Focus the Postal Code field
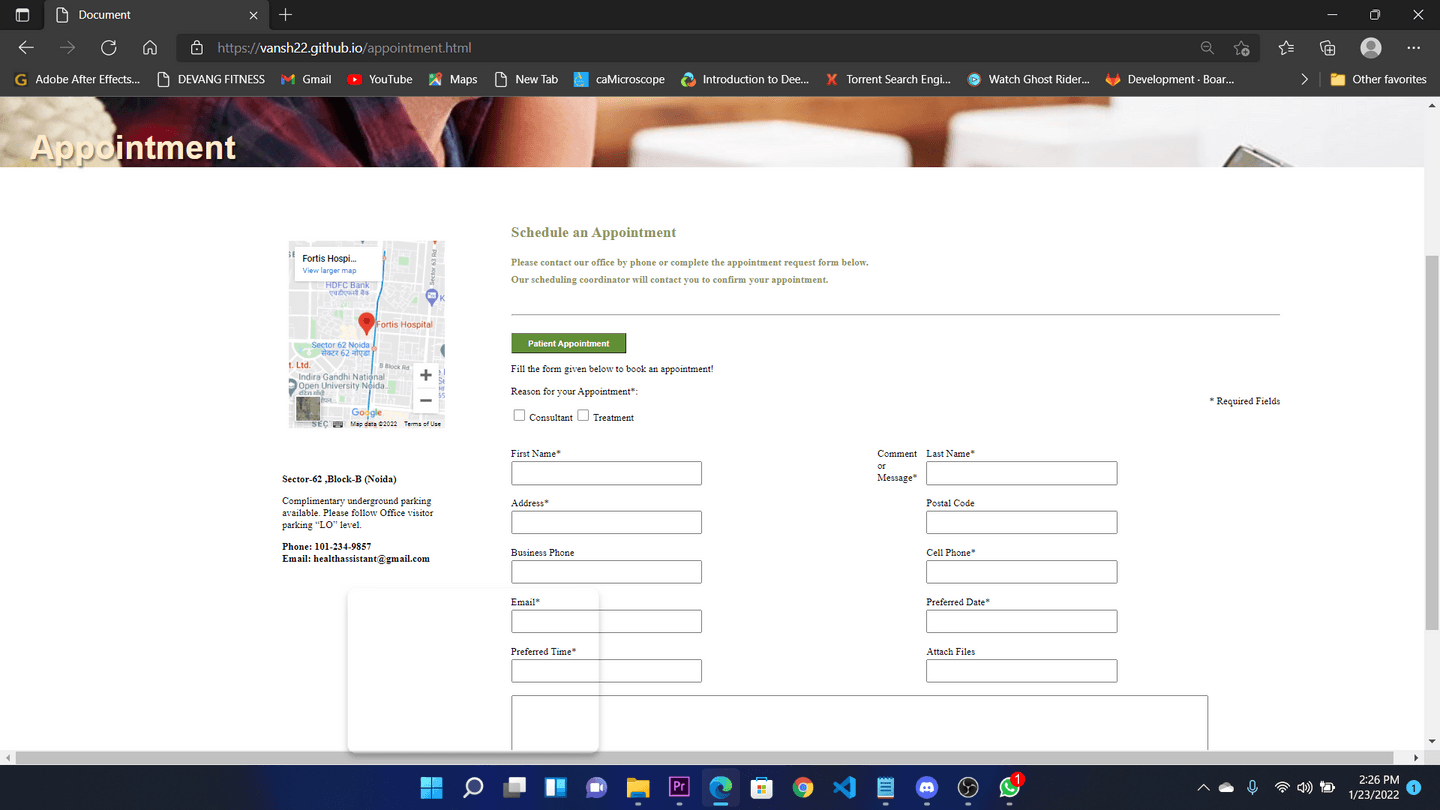Viewport: 1440px width, 810px height. (1021, 522)
